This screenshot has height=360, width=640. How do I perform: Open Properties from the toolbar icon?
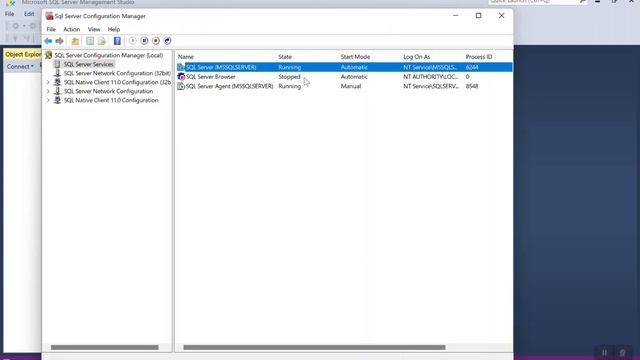(90, 41)
